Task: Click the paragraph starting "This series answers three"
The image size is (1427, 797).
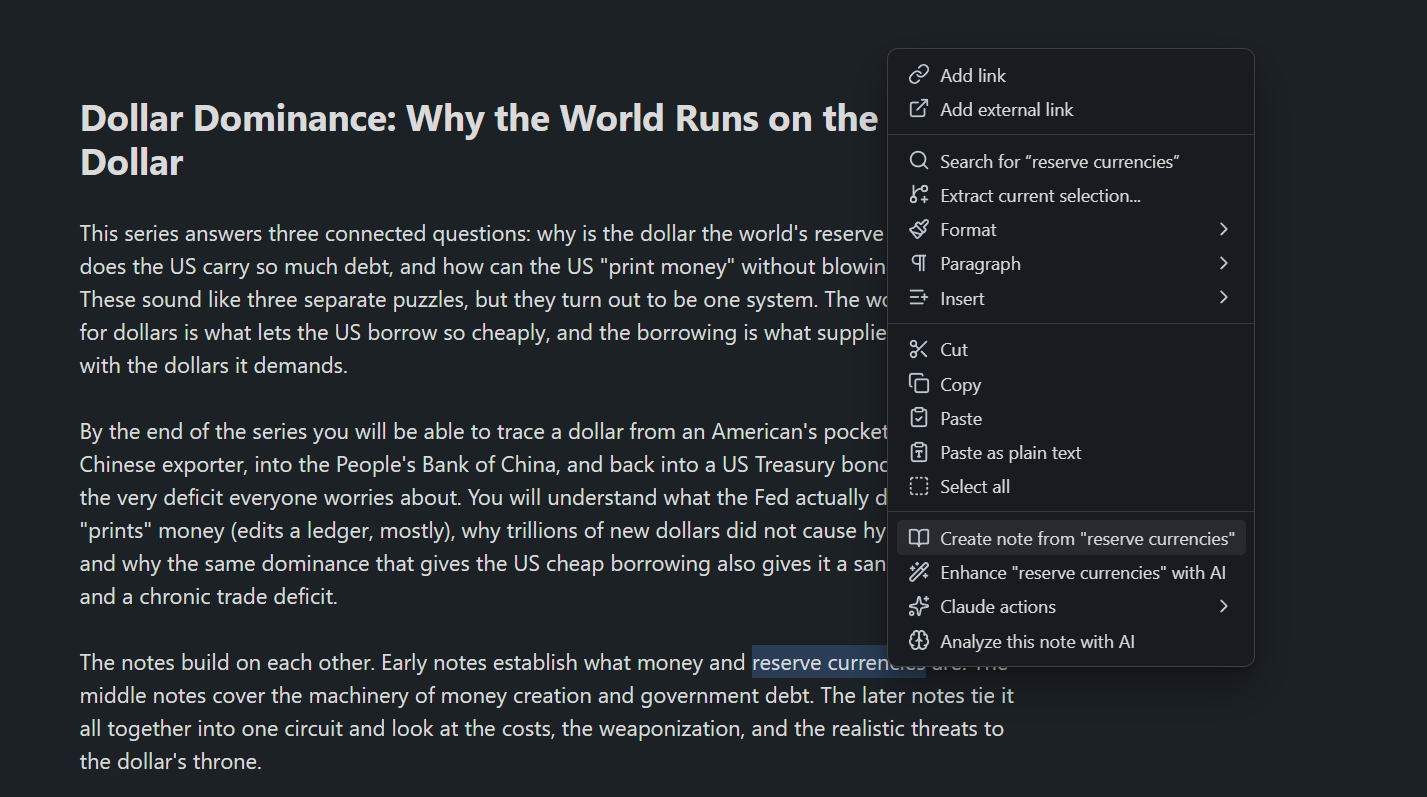Action: click(484, 300)
